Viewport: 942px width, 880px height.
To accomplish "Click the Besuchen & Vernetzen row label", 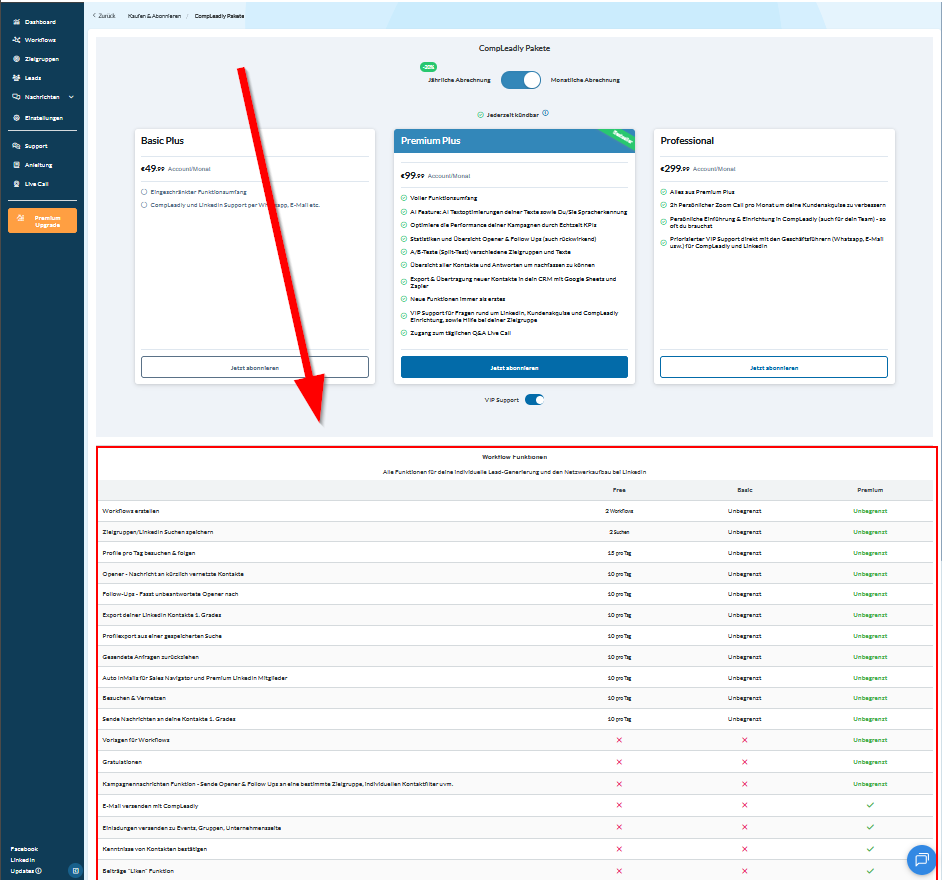I will tap(134, 698).
